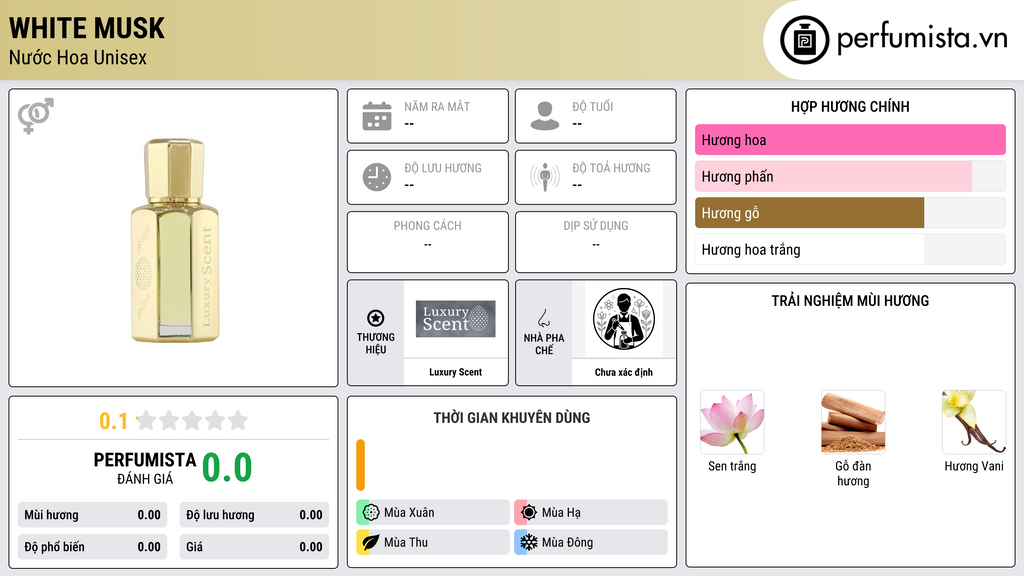Select the Mùa Thu season button
1024x576 pixels.
click(433, 542)
